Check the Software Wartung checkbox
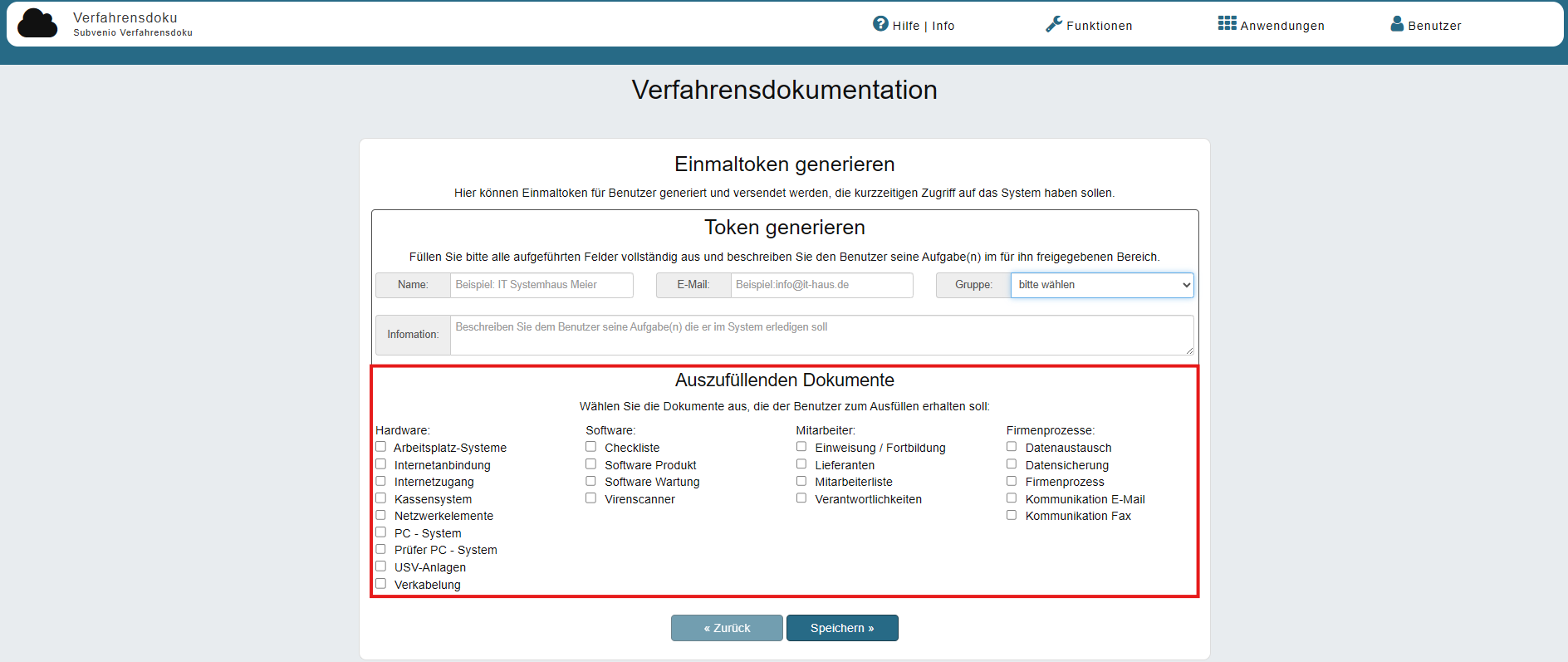The width and height of the screenshot is (1568, 662). (x=590, y=481)
